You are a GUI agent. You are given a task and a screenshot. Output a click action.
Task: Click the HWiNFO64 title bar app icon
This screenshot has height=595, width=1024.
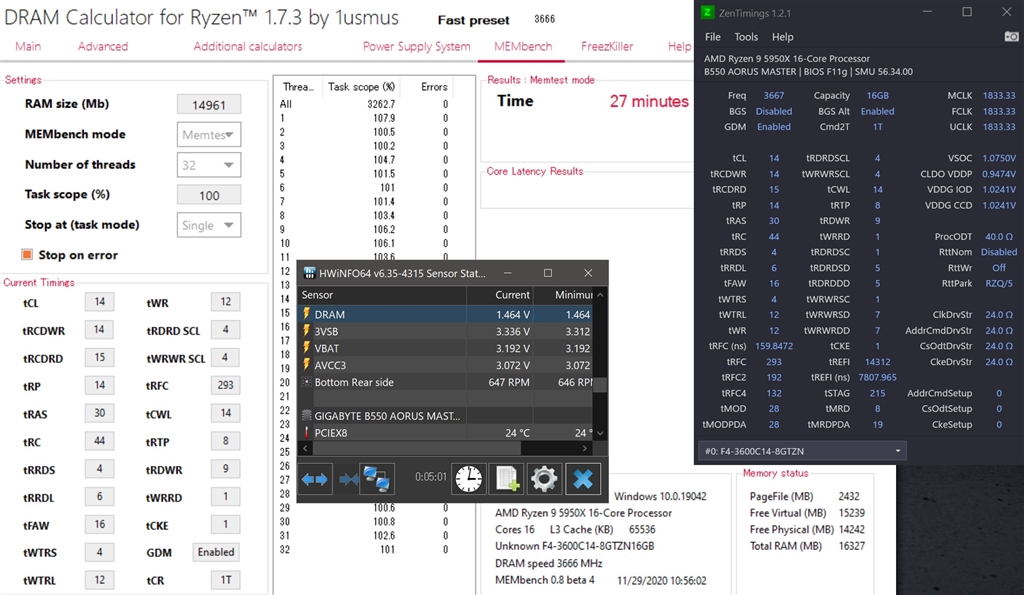point(310,273)
